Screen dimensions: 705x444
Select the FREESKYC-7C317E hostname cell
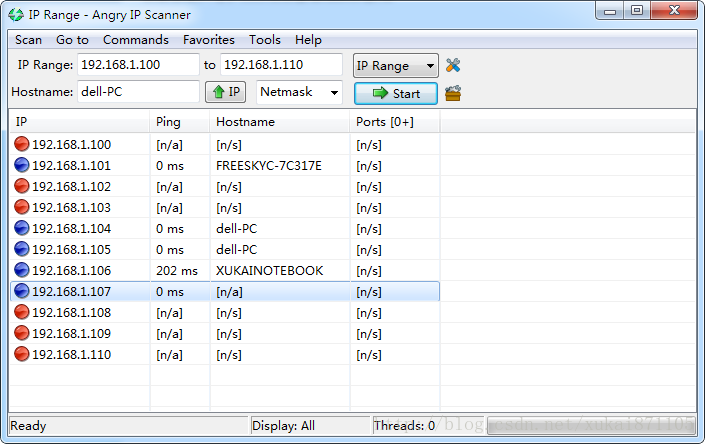pos(269,166)
